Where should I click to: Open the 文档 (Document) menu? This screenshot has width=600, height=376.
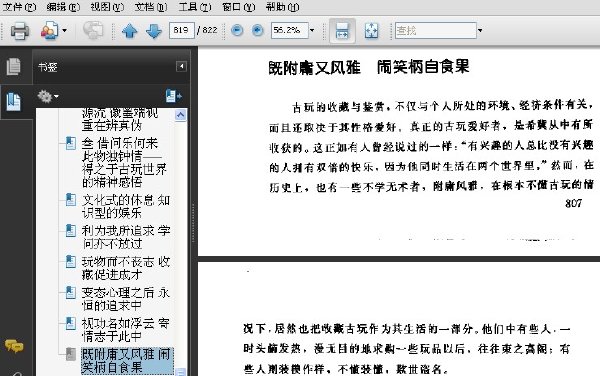tap(151, 7)
